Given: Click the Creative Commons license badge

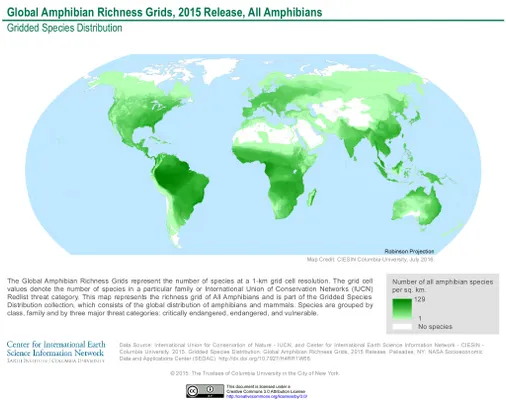Looking at the screenshot, I should (x=205, y=391).
